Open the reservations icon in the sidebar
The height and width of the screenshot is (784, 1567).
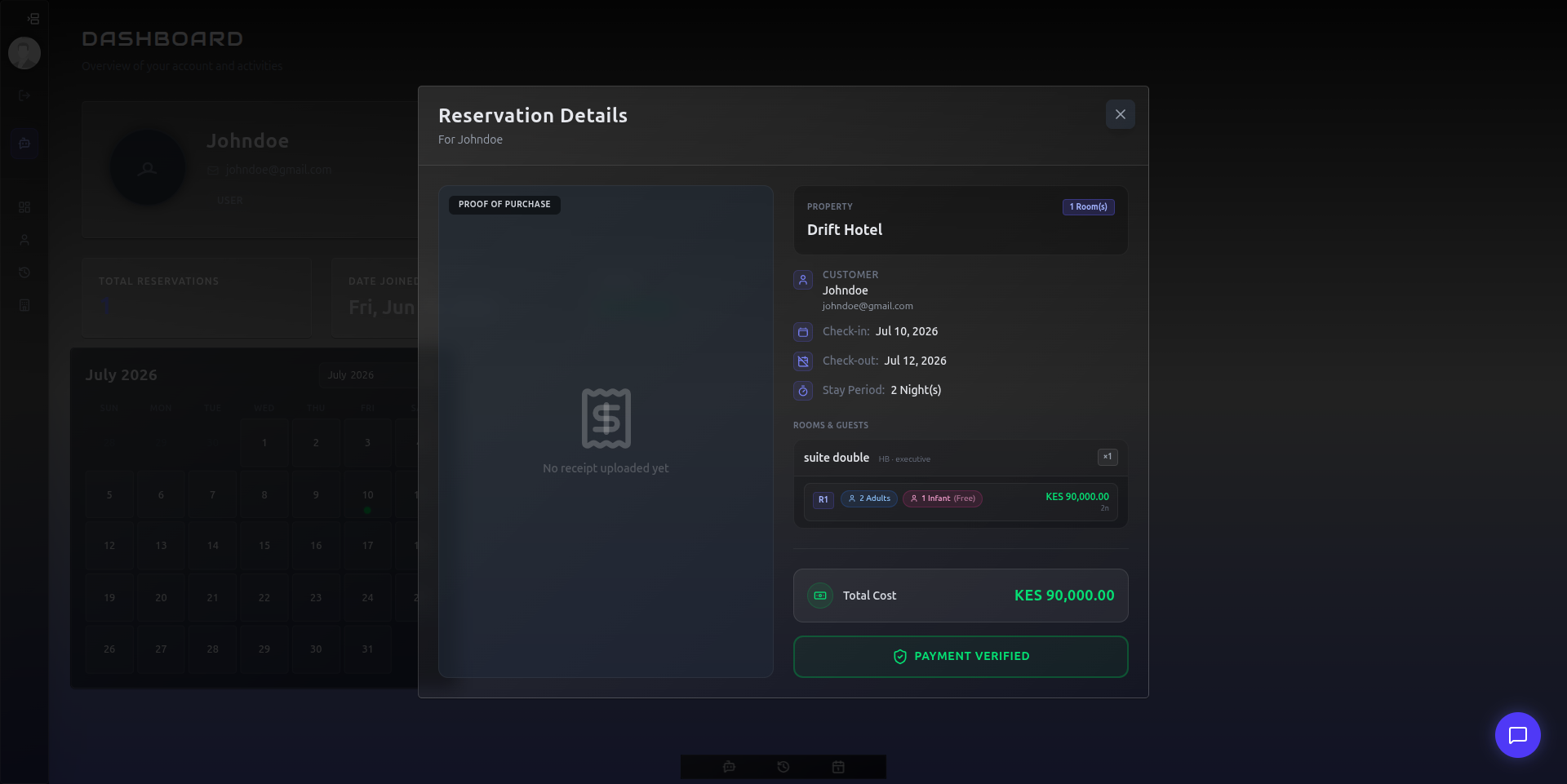[x=24, y=144]
